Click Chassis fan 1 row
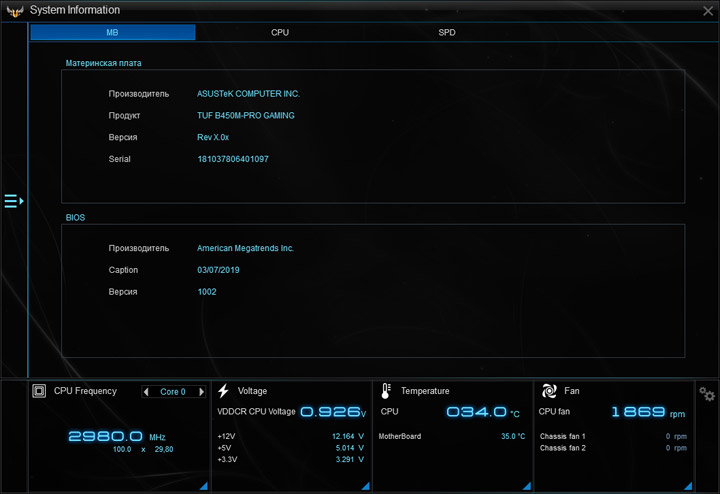The height and width of the screenshot is (494, 720). [613, 436]
